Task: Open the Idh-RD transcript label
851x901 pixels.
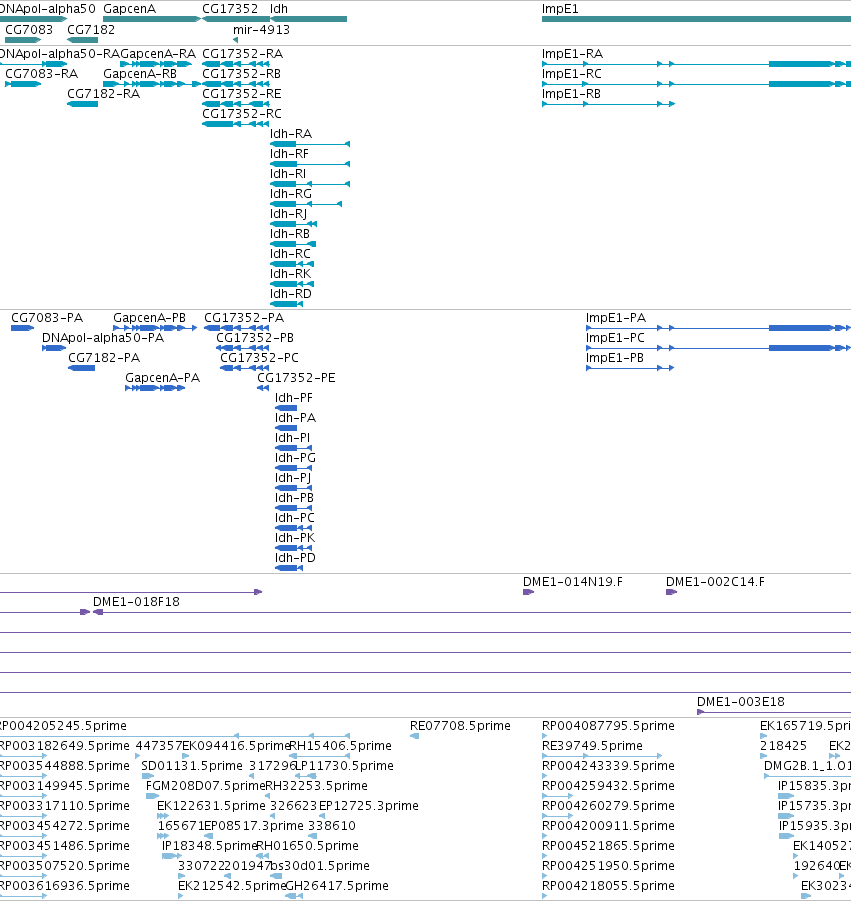Action: pos(291,294)
